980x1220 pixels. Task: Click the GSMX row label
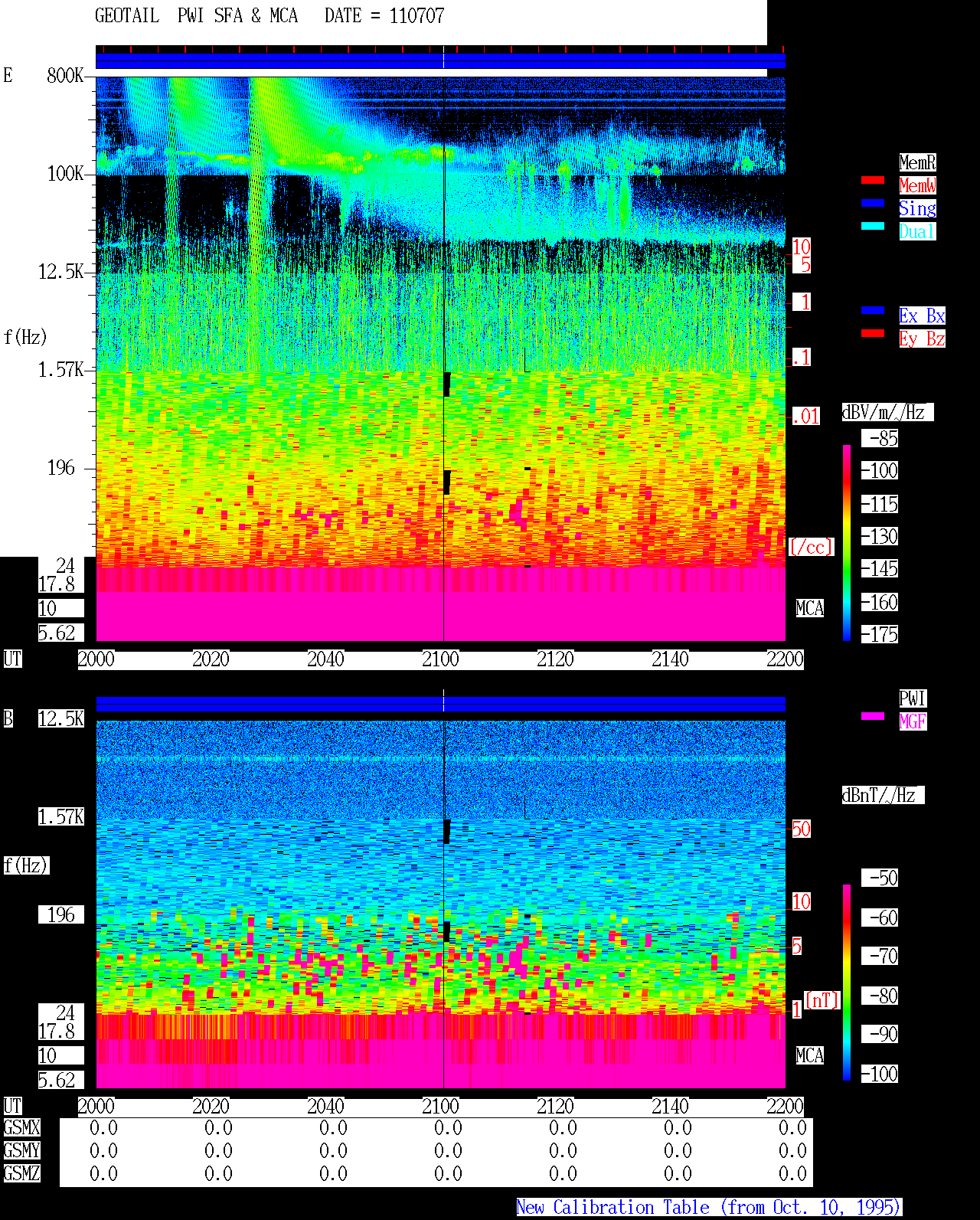pyautogui.click(x=21, y=1128)
